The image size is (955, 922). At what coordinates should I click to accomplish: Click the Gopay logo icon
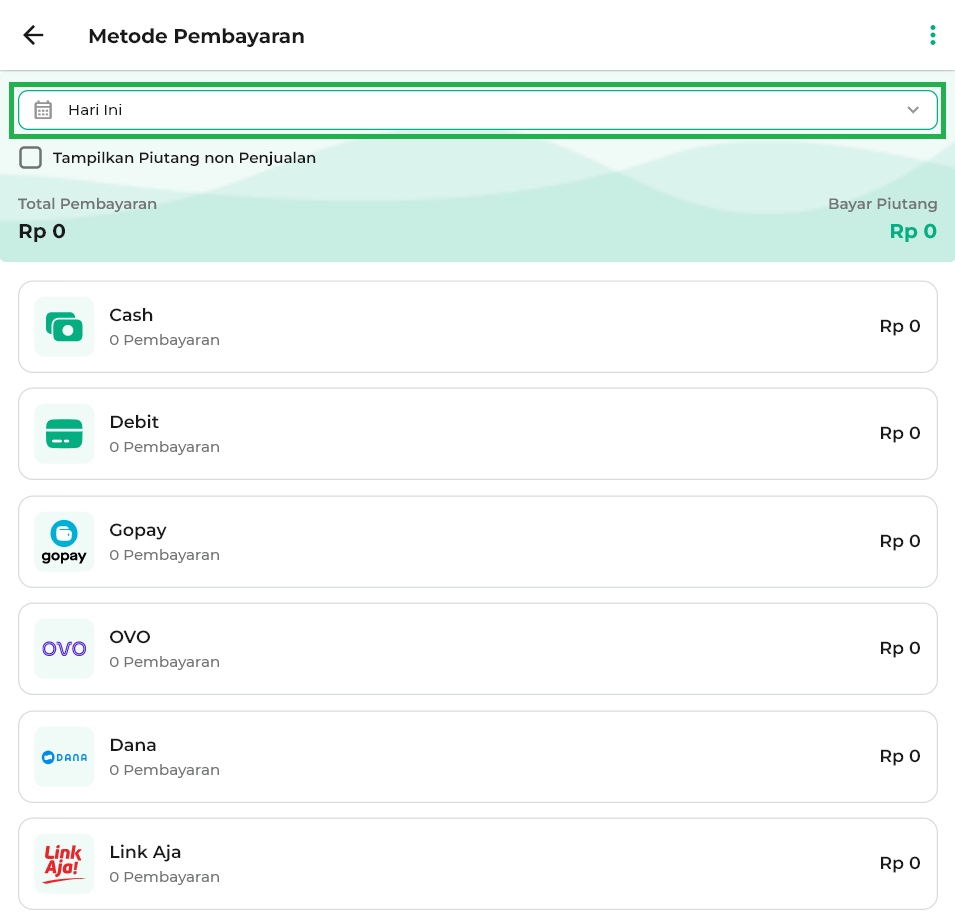64,542
